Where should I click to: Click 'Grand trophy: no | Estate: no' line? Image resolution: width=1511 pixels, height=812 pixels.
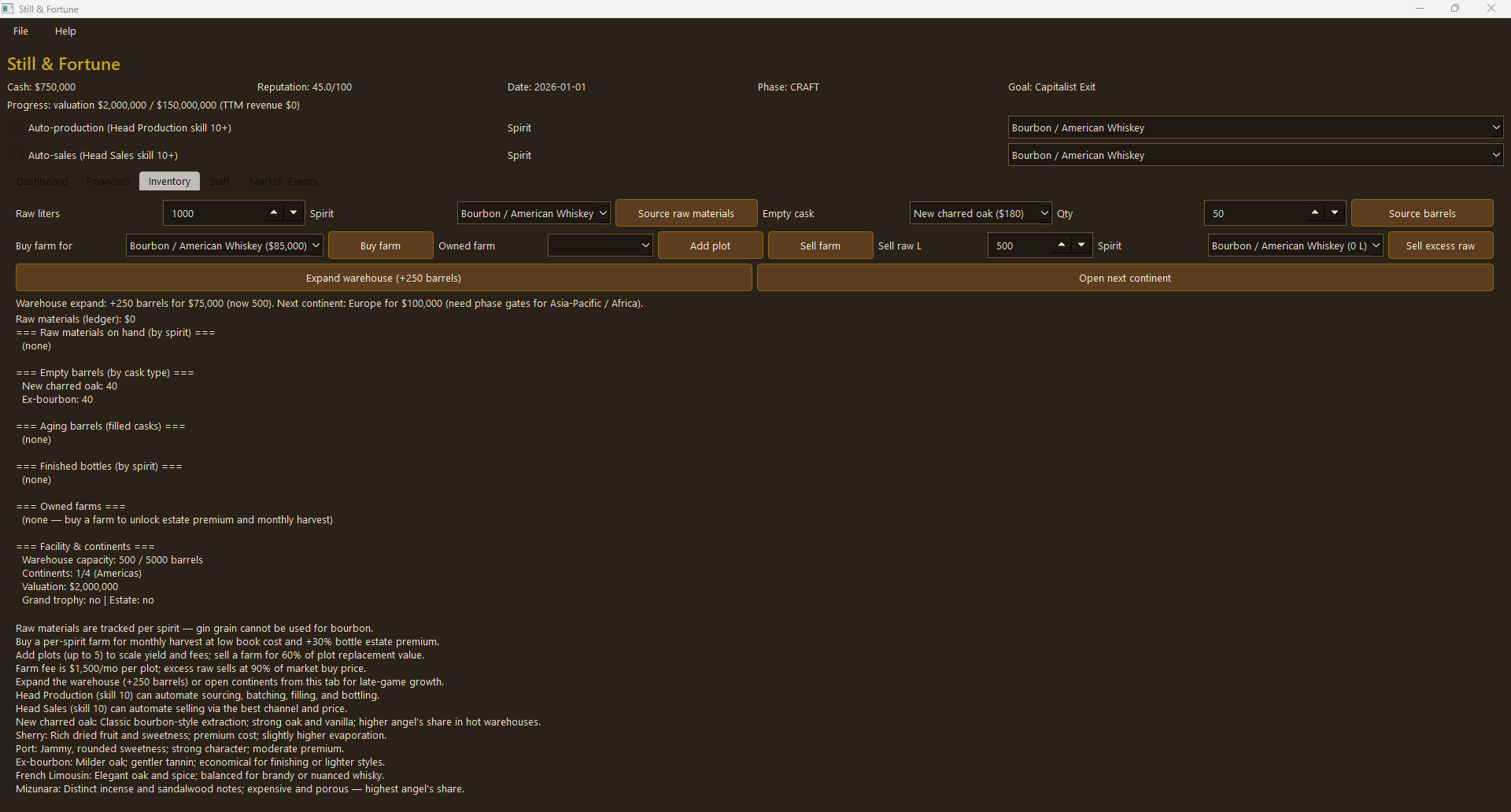click(x=88, y=600)
